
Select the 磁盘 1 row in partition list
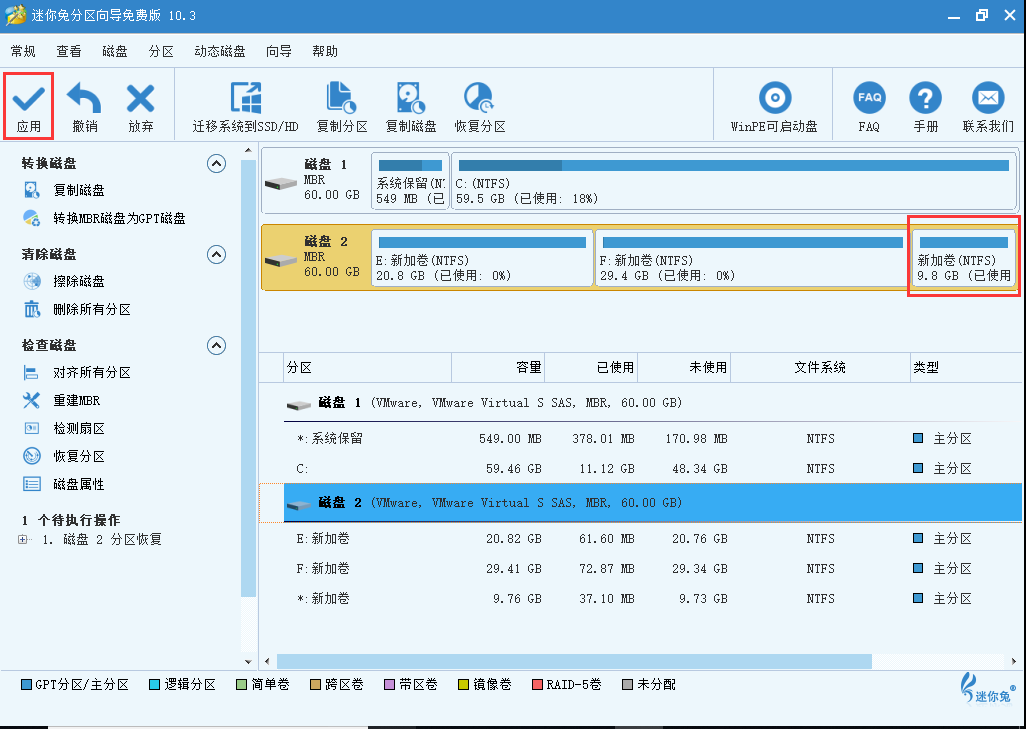tap(653, 403)
